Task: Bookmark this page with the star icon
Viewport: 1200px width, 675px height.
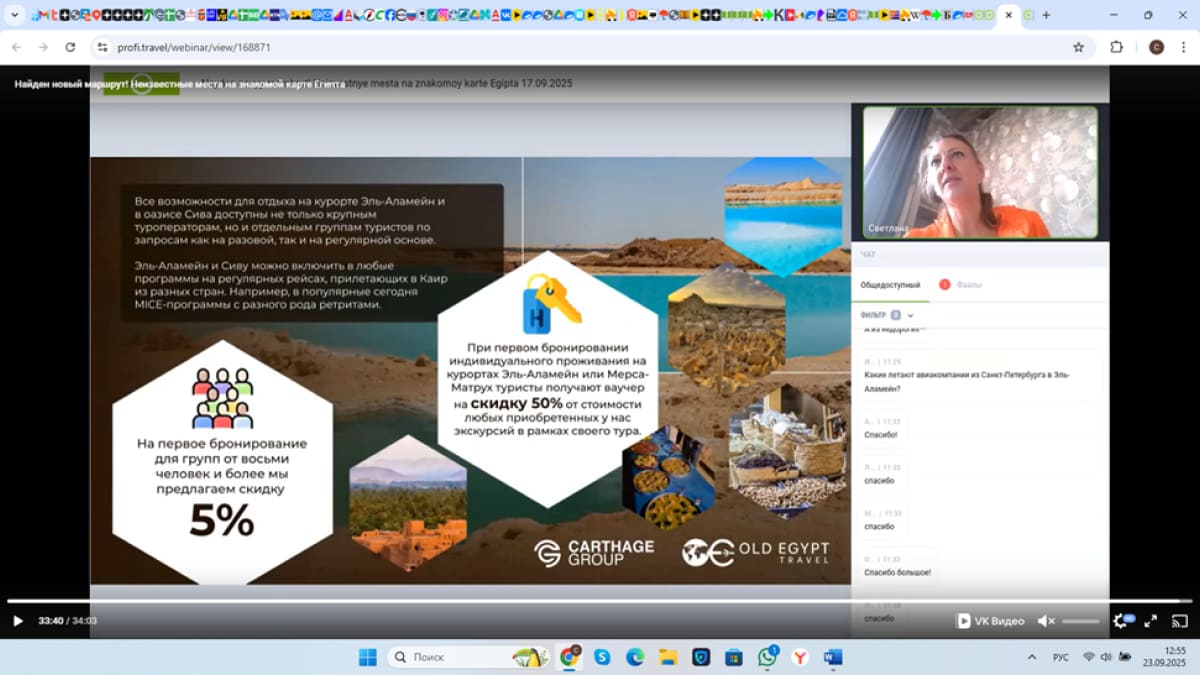Action: pos(1078,47)
